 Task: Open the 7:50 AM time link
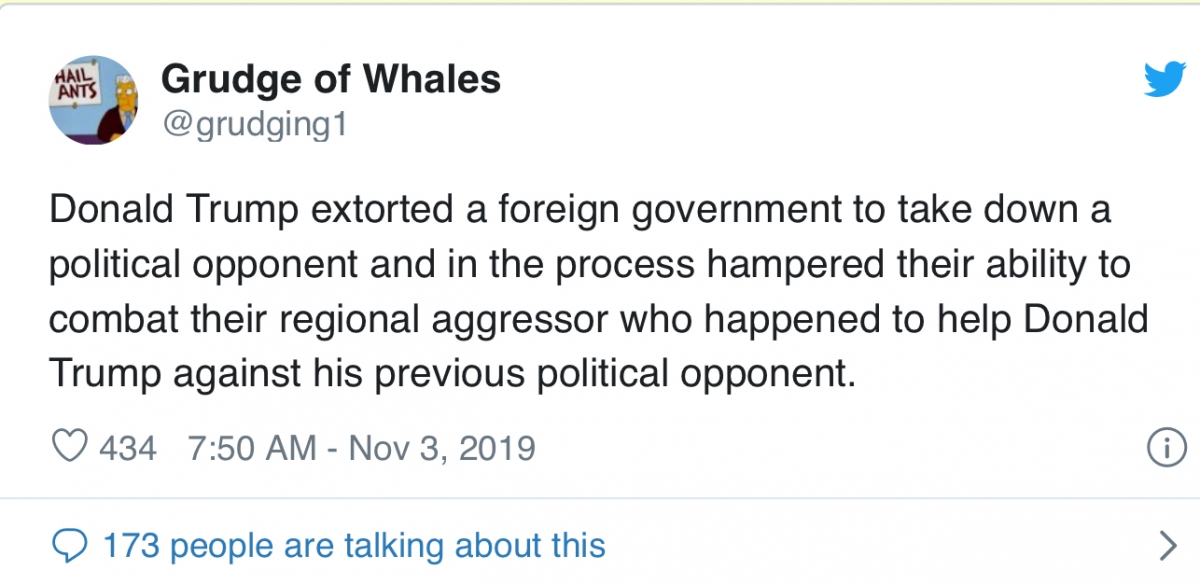(252, 447)
